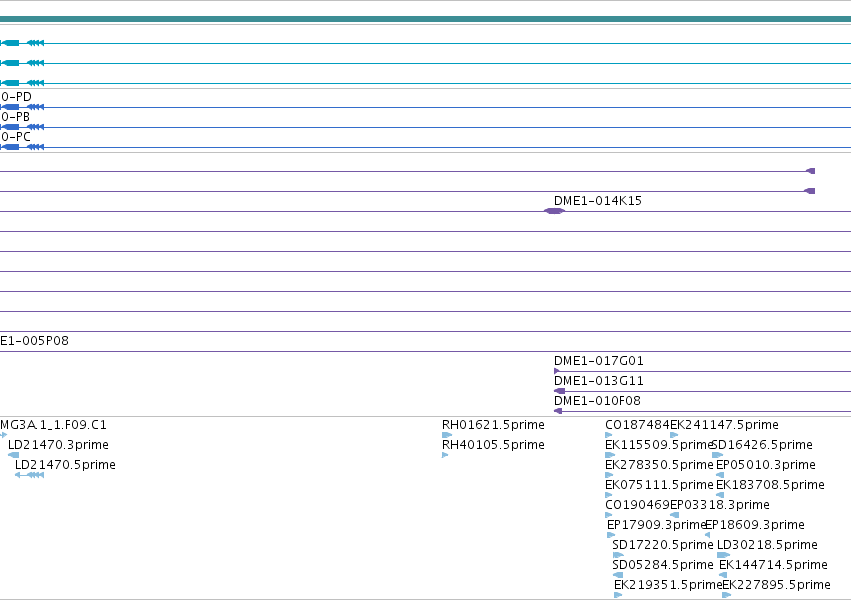Select the EP17909.3prime EST label

(656, 525)
